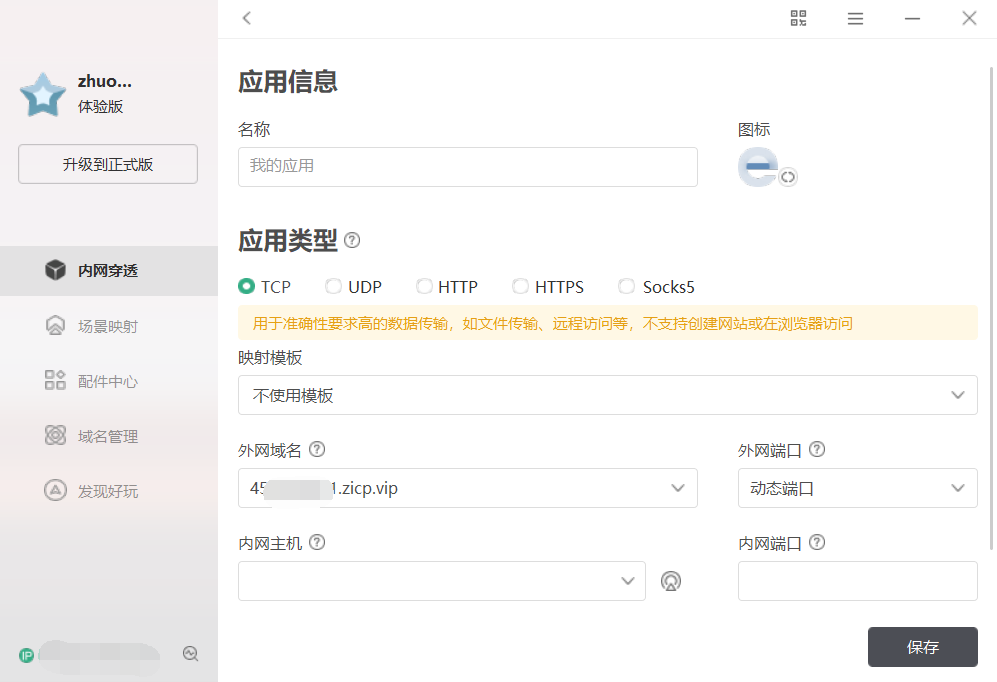Click the orange TCP description notice text
Image resolution: width=997 pixels, height=682 pixels.
coord(553,324)
